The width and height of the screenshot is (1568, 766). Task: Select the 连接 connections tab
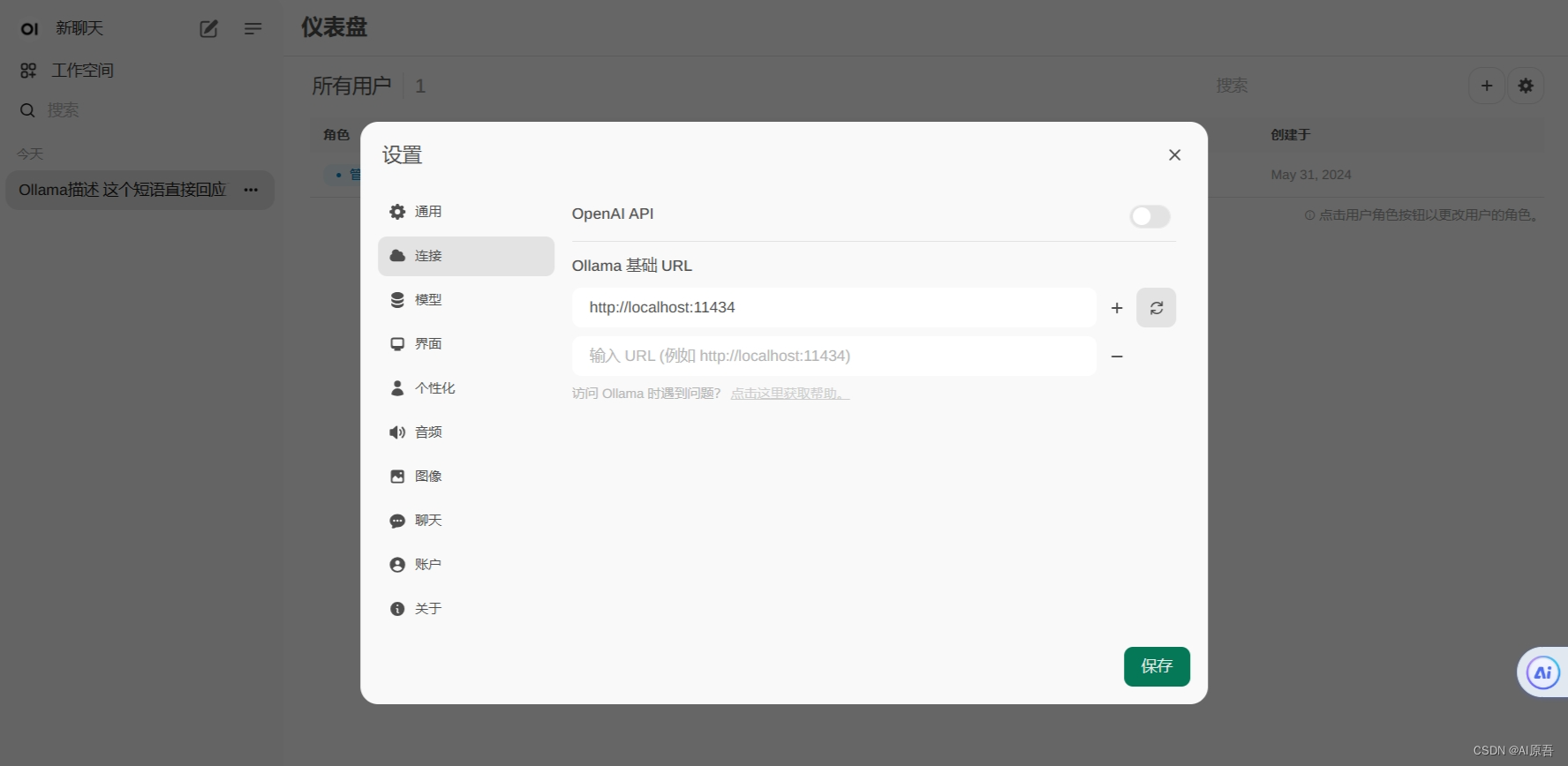tap(465, 256)
